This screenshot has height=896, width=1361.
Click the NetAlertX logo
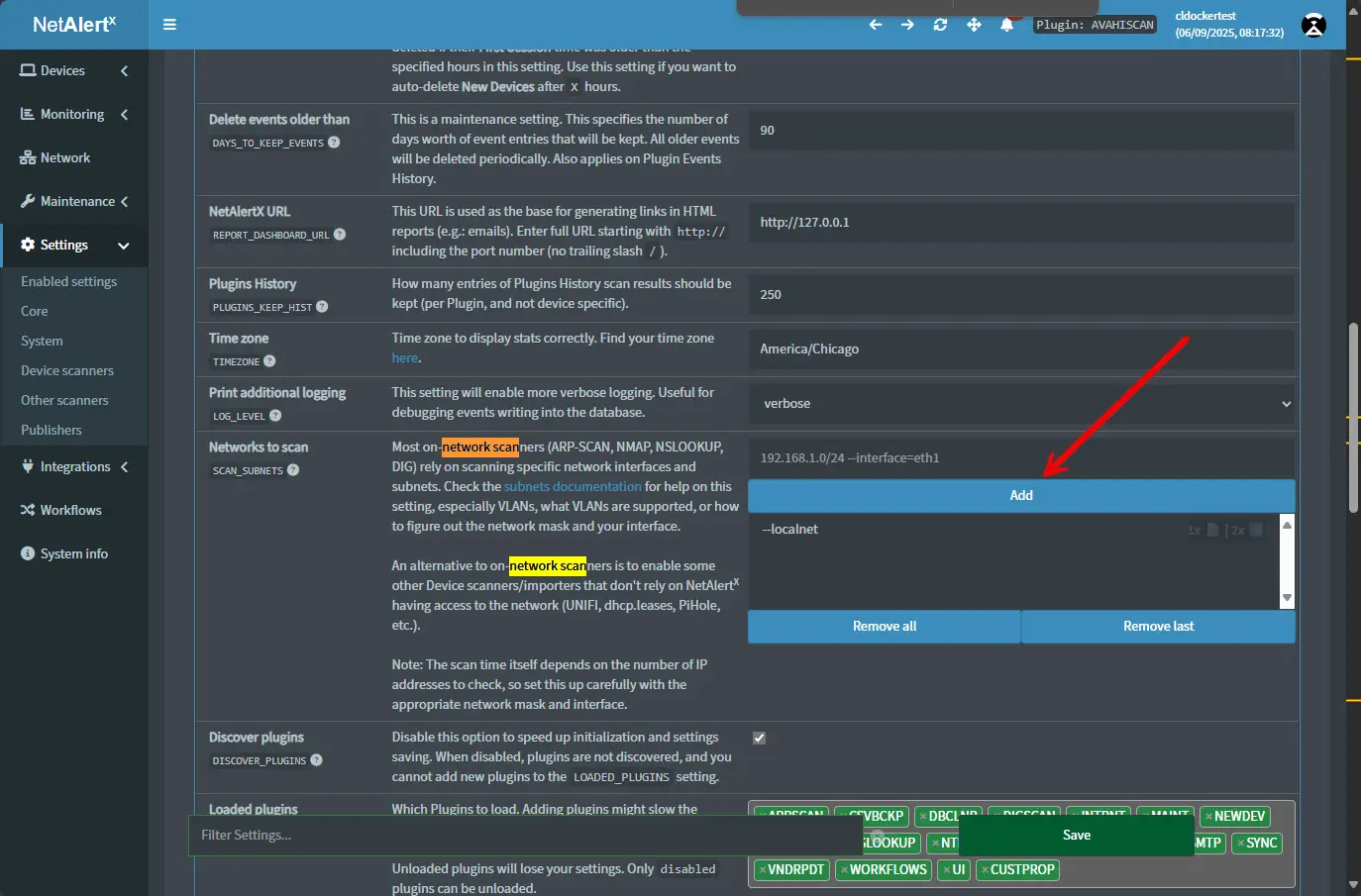click(x=74, y=25)
